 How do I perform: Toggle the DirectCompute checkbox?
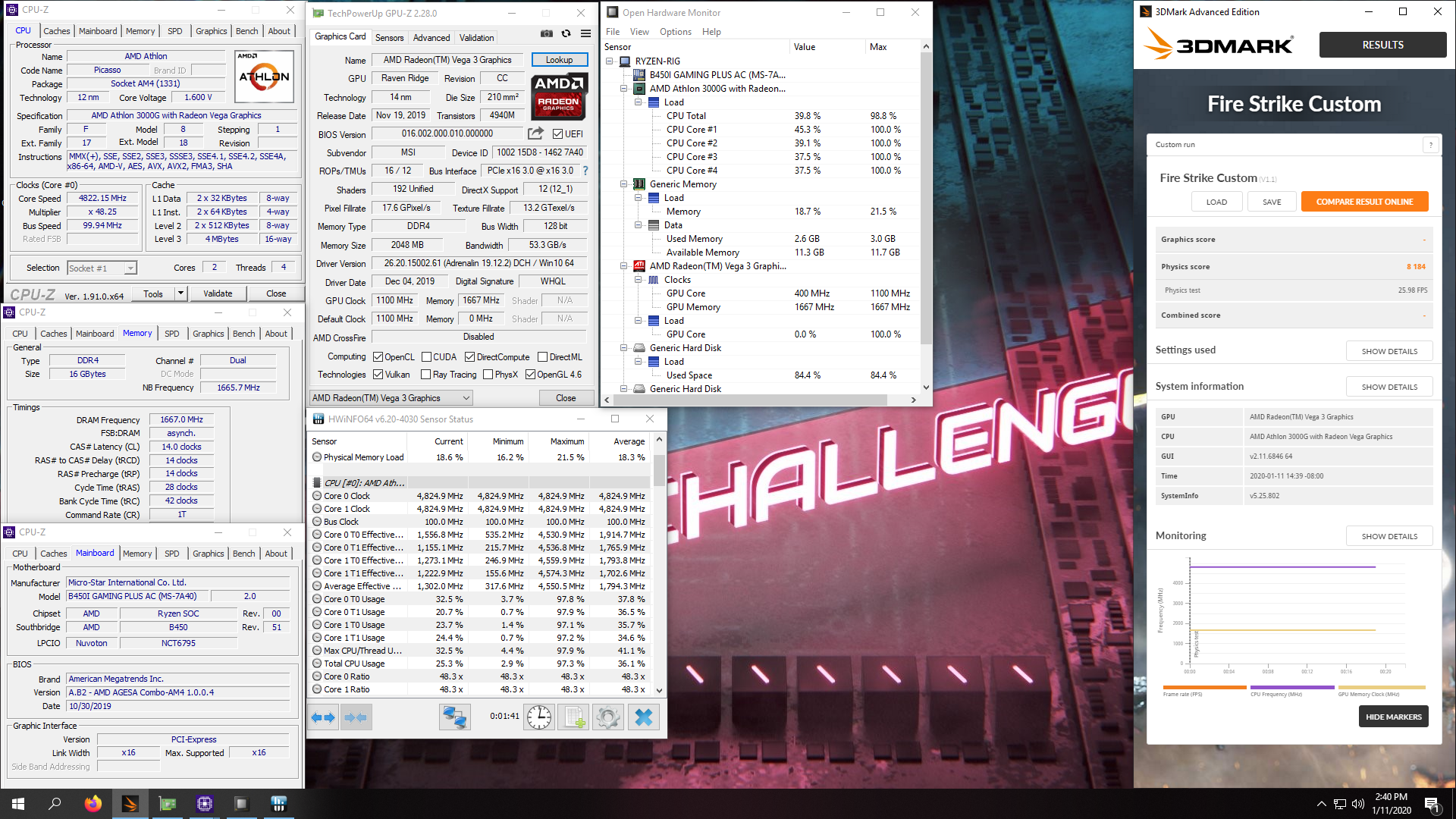pyautogui.click(x=469, y=357)
